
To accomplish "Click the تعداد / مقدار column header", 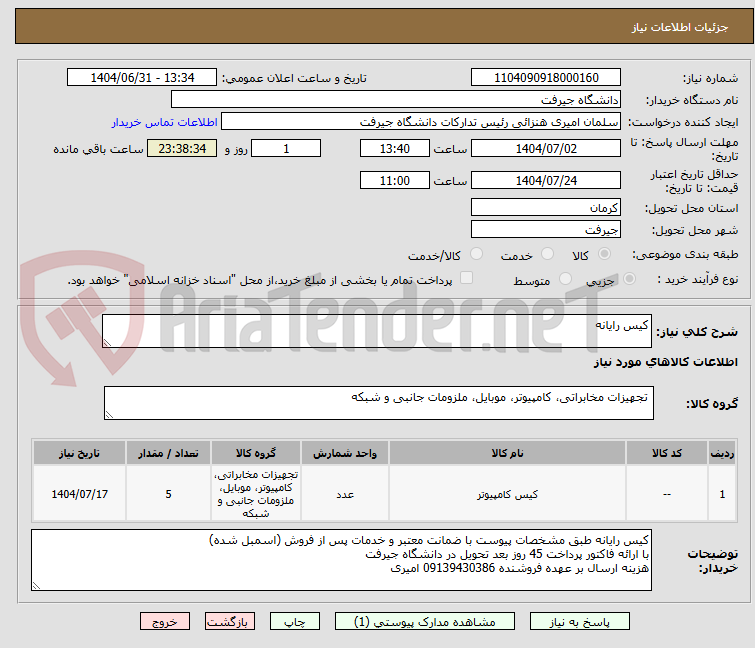I will click(168, 453).
